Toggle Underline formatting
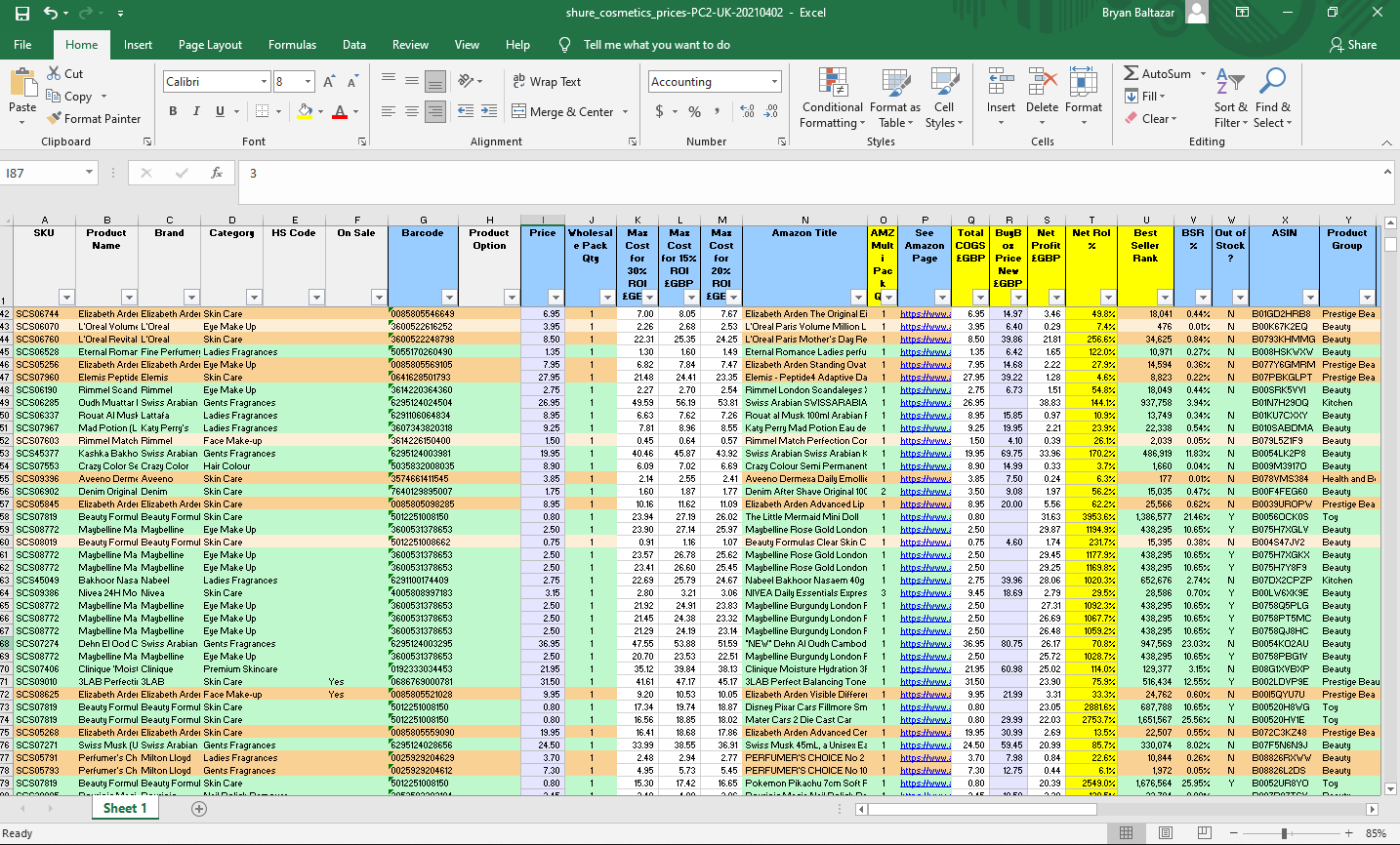 tap(220, 111)
